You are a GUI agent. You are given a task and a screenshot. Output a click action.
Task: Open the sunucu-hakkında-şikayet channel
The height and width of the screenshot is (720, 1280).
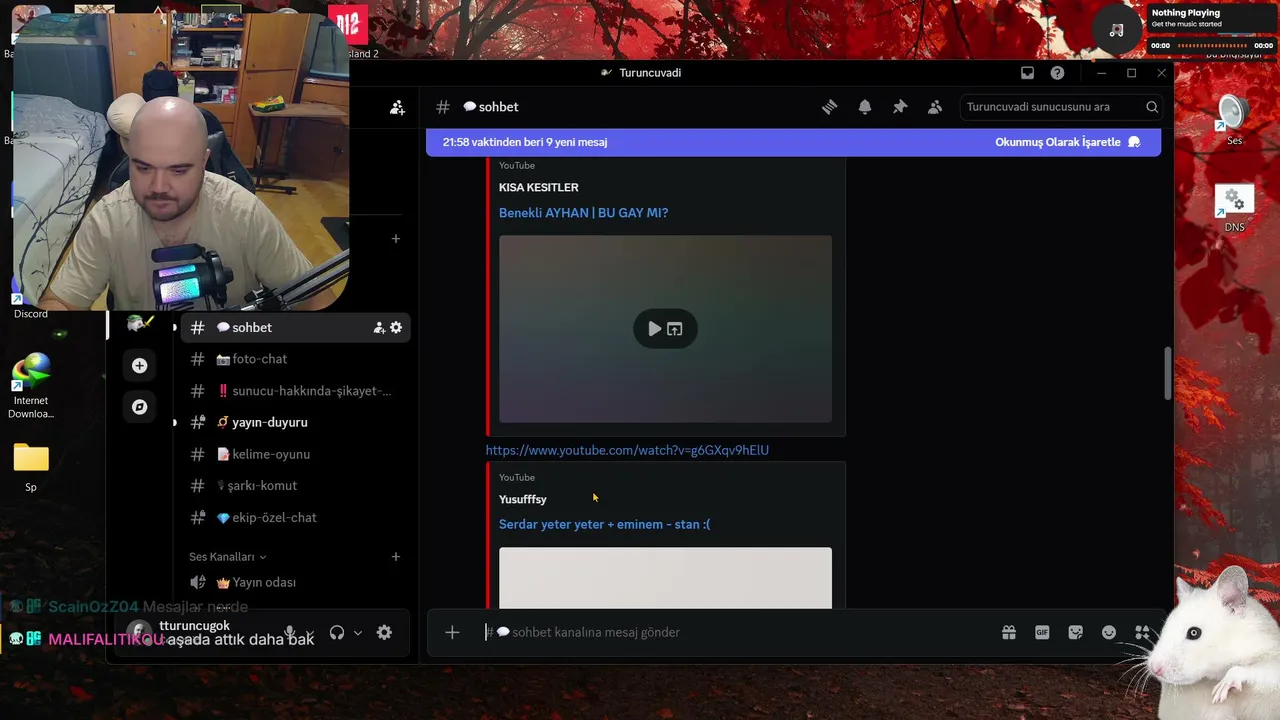click(295, 391)
